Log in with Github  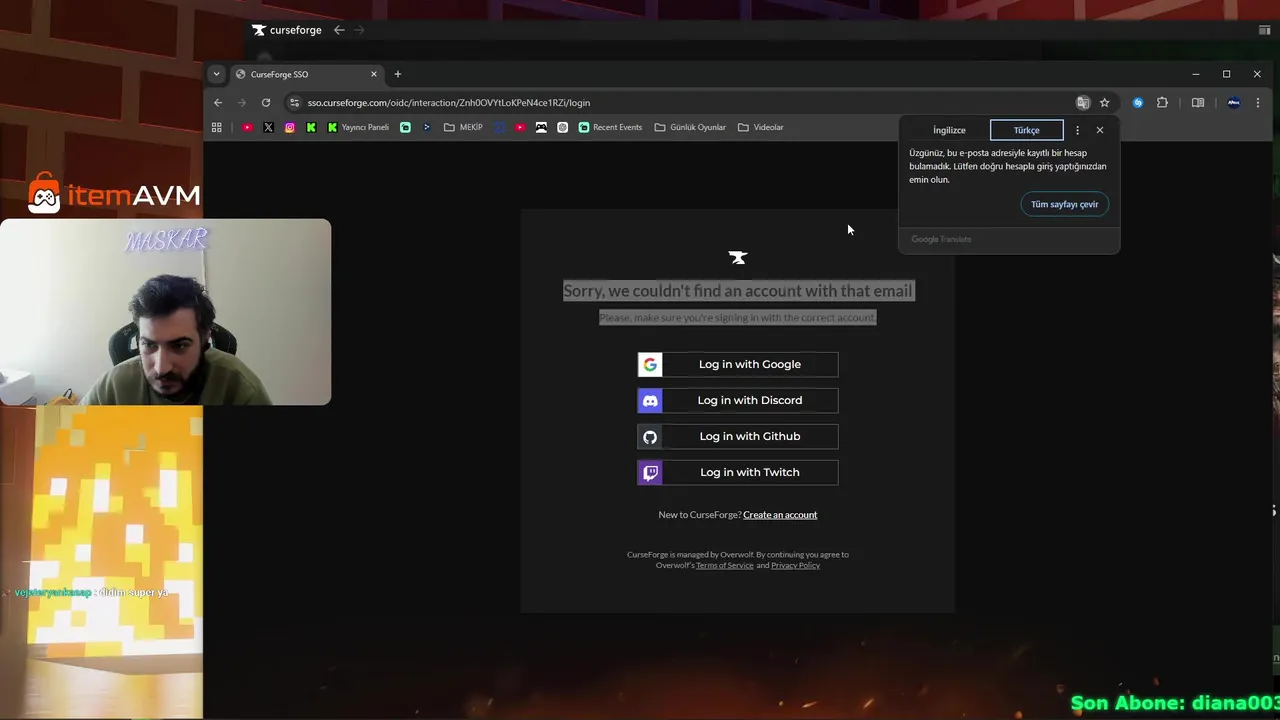click(x=738, y=437)
